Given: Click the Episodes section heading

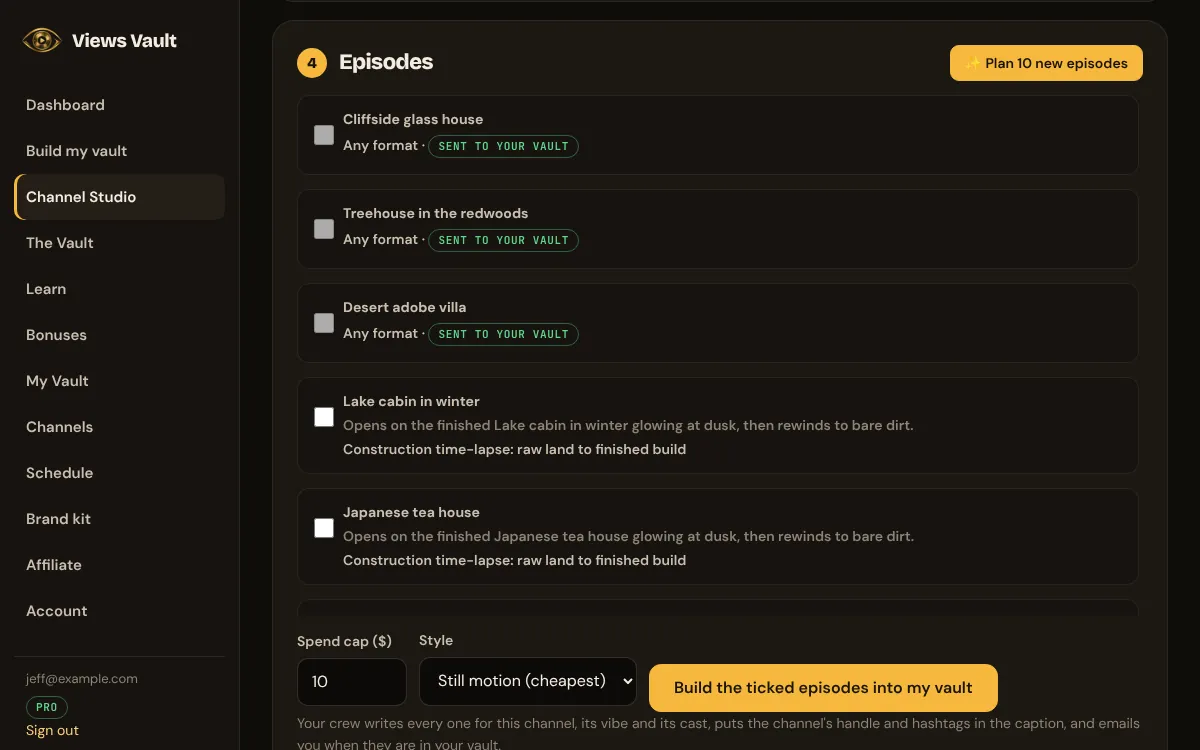Looking at the screenshot, I should (386, 62).
